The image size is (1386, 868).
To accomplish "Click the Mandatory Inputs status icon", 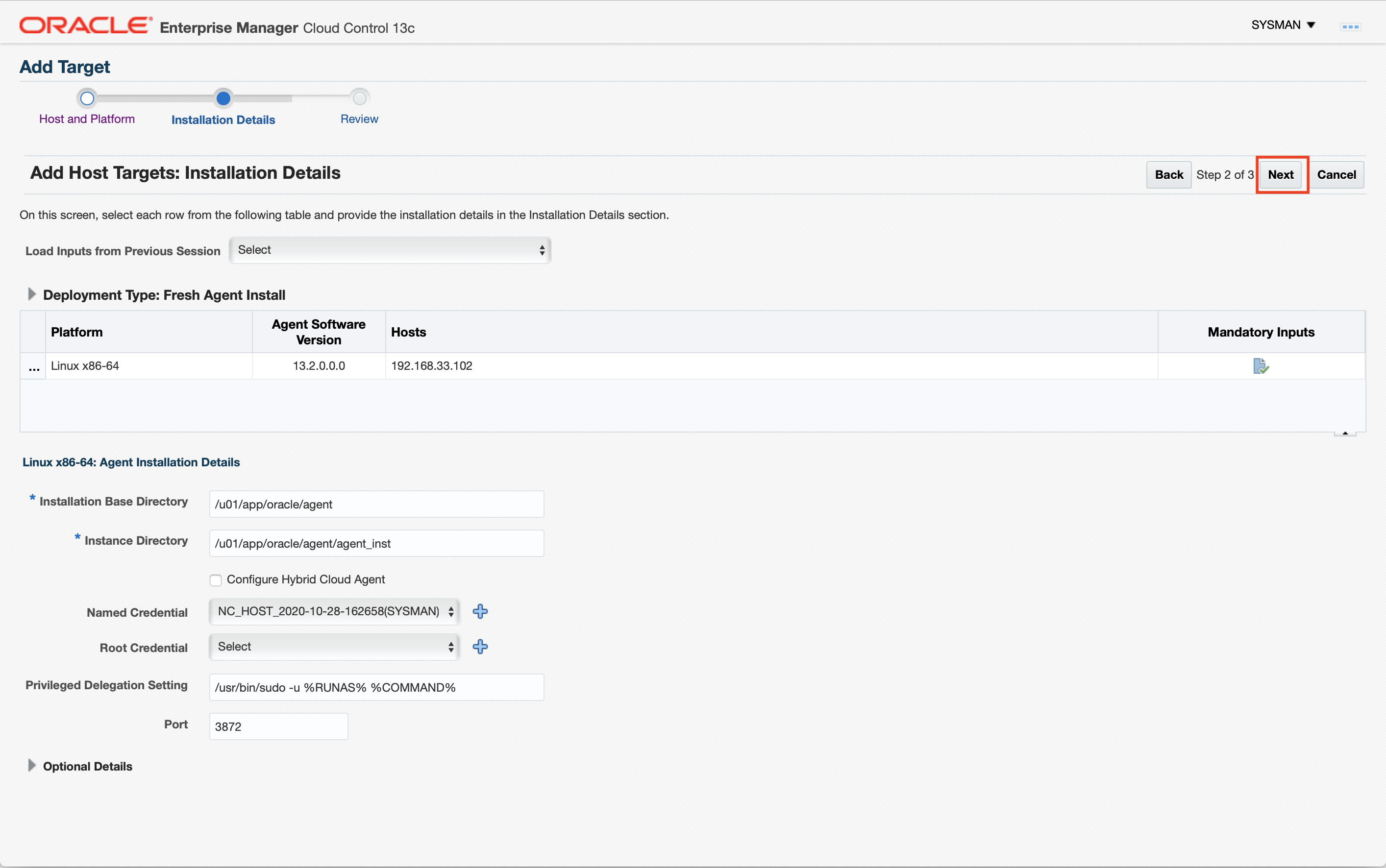I will tap(1261, 366).
